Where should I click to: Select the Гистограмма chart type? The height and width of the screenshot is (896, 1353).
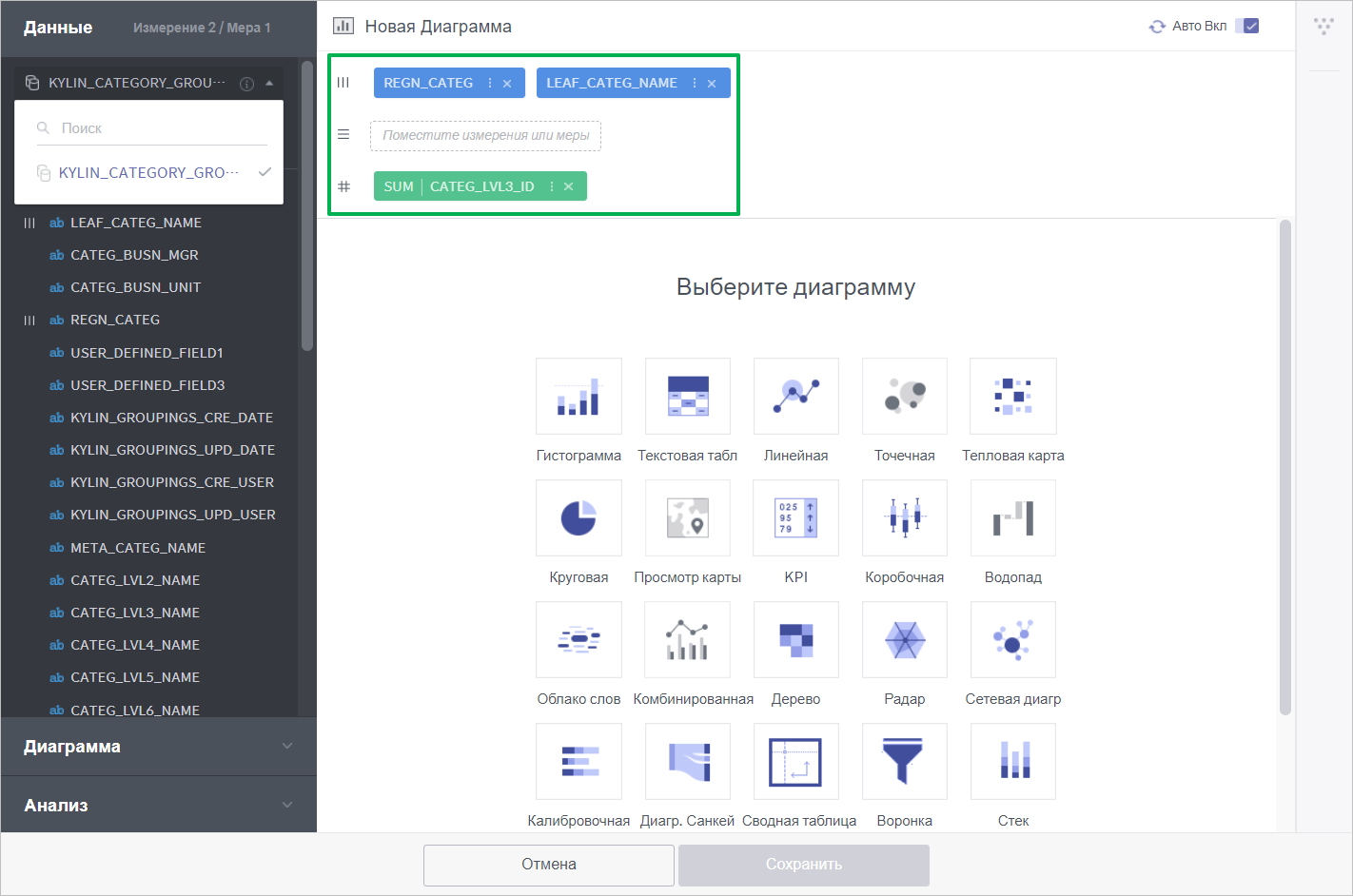point(578,397)
